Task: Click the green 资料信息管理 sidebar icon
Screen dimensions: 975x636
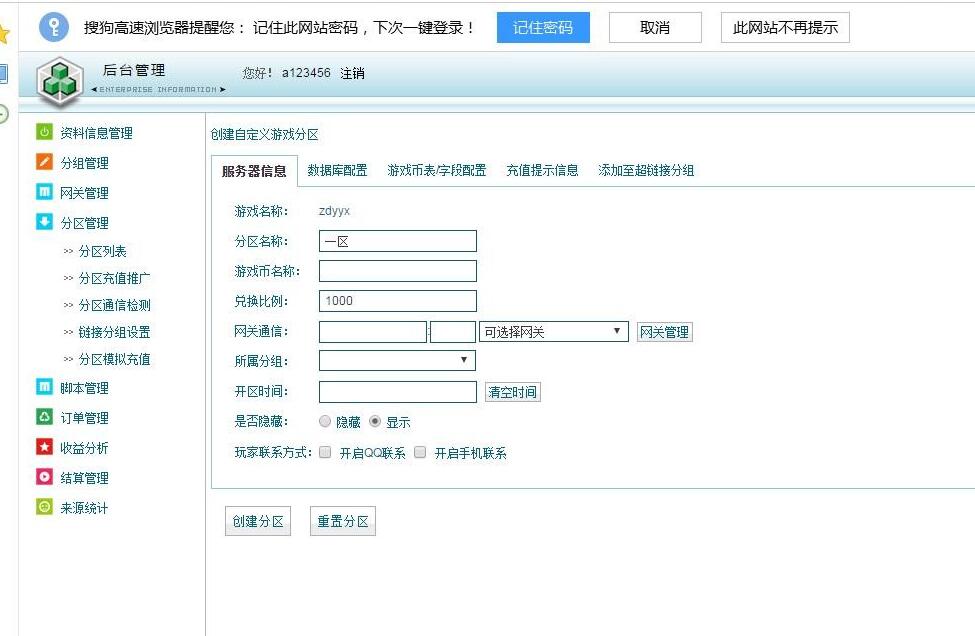Action: [x=44, y=132]
